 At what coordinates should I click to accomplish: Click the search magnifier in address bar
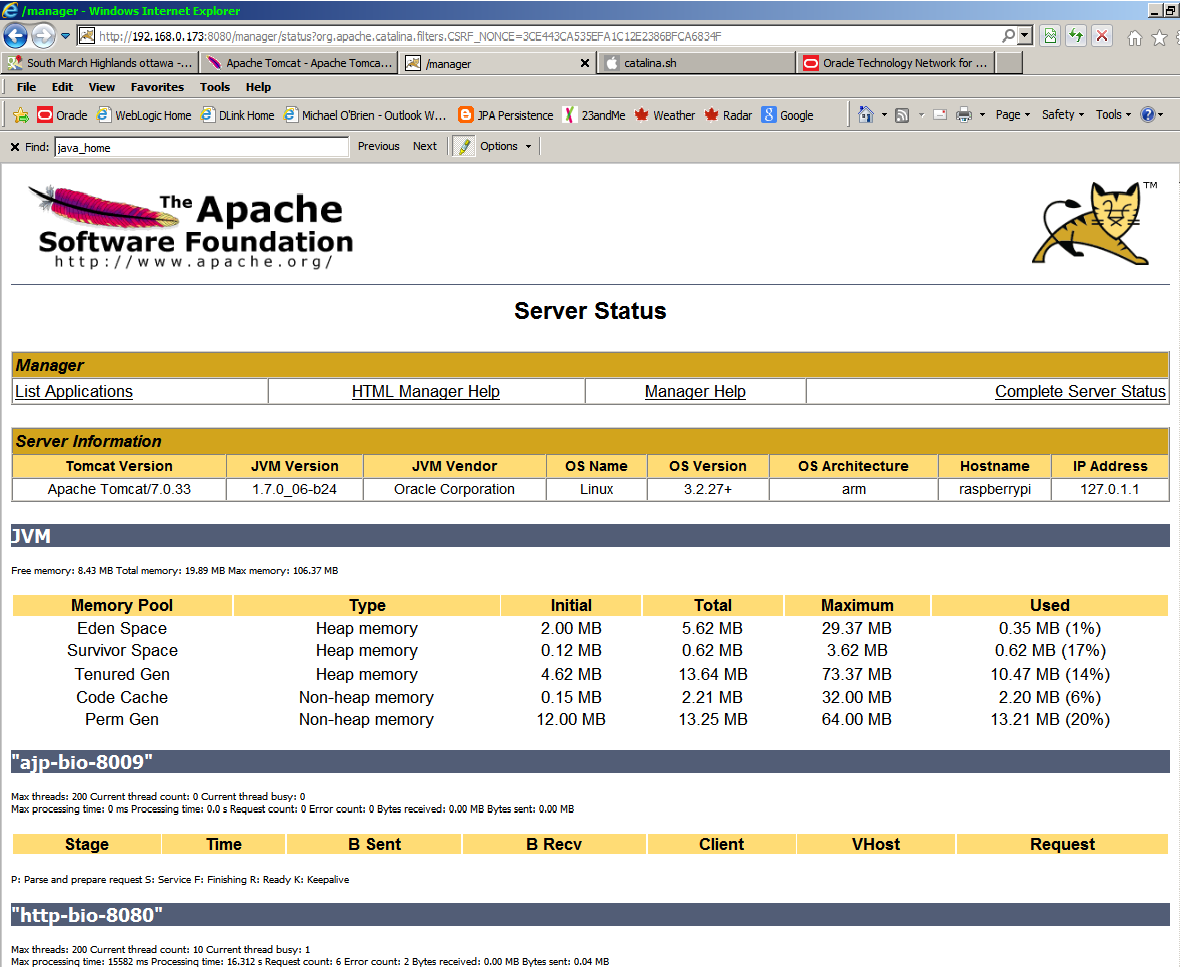(1008, 35)
